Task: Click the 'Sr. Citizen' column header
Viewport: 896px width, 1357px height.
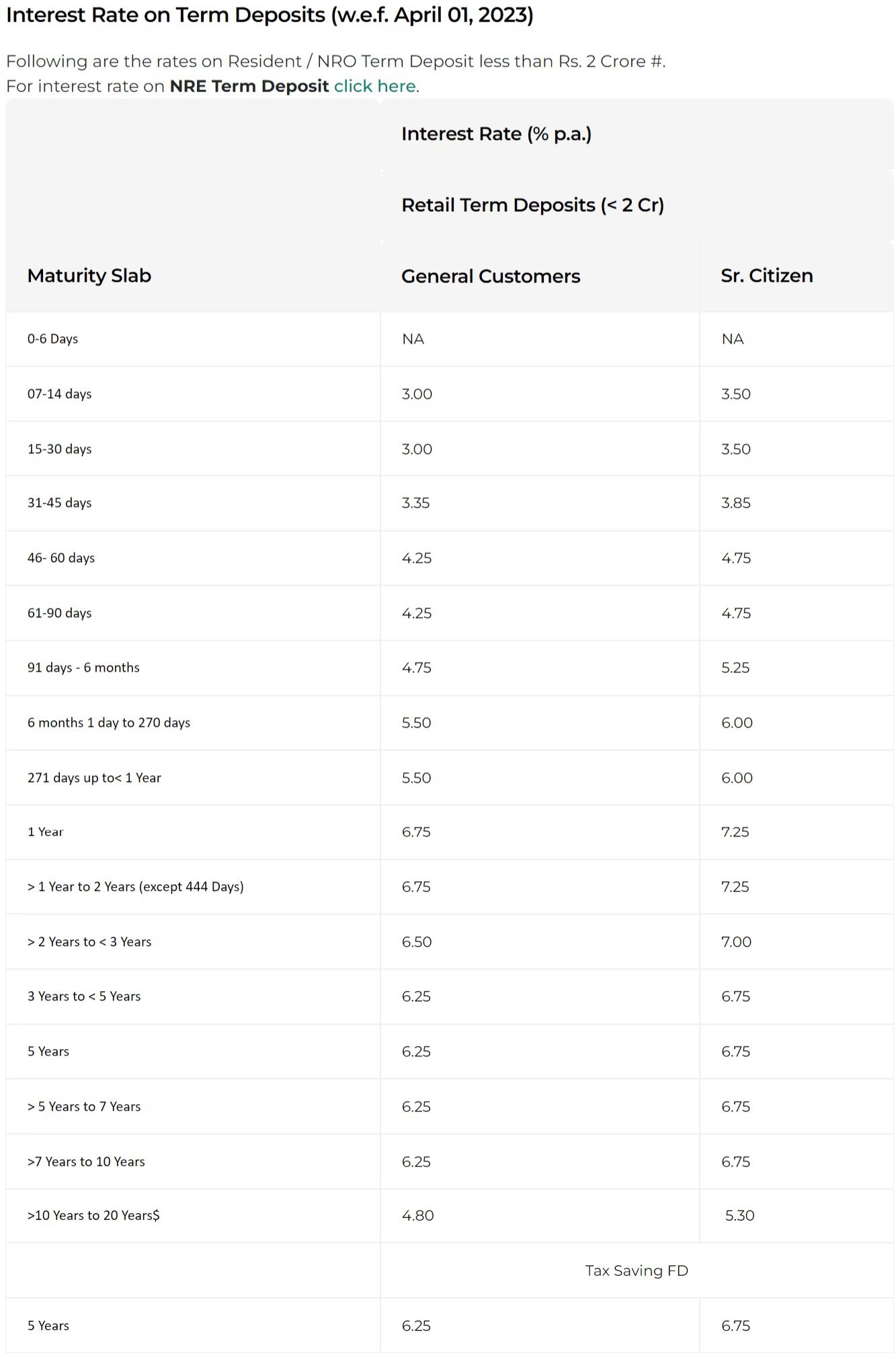Action: tap(766, 276)
